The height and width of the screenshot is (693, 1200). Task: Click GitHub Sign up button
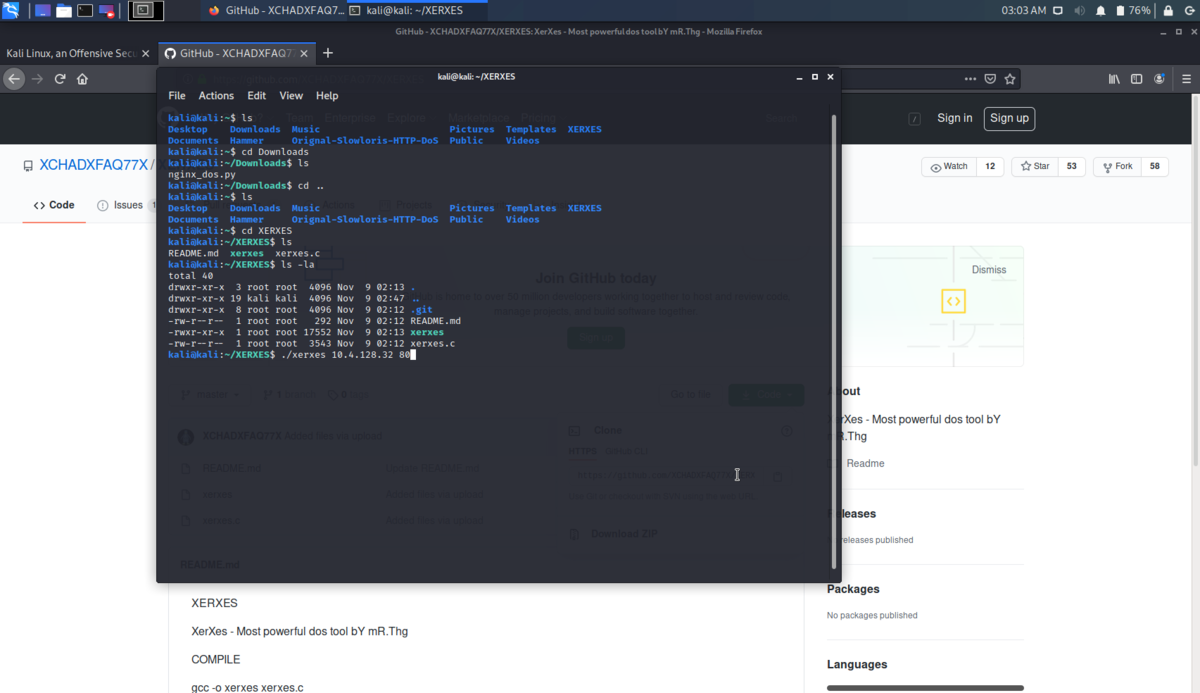pyautogui.click(x=1009, y=118)
